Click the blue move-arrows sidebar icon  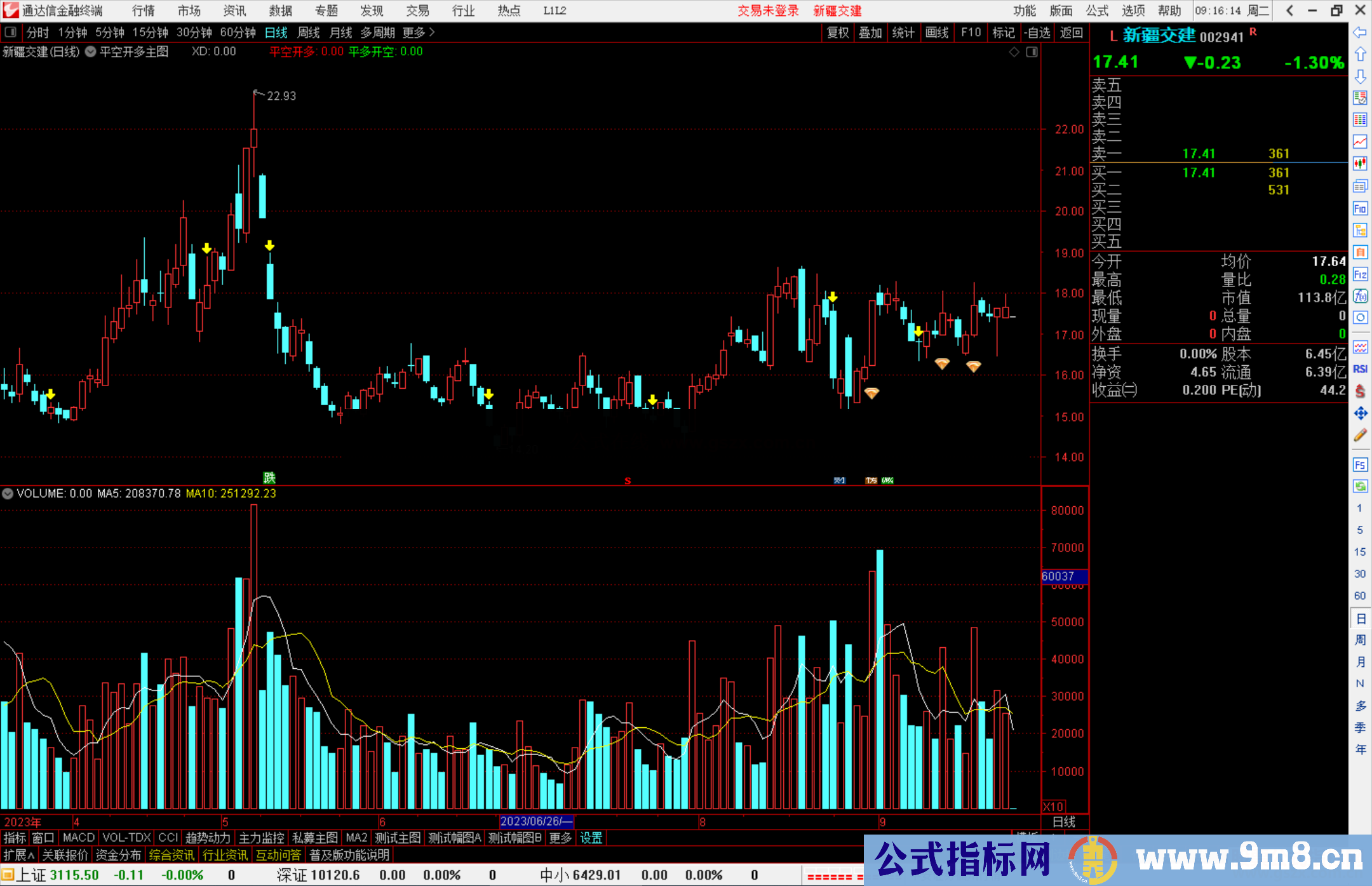tap(1360, 413)
